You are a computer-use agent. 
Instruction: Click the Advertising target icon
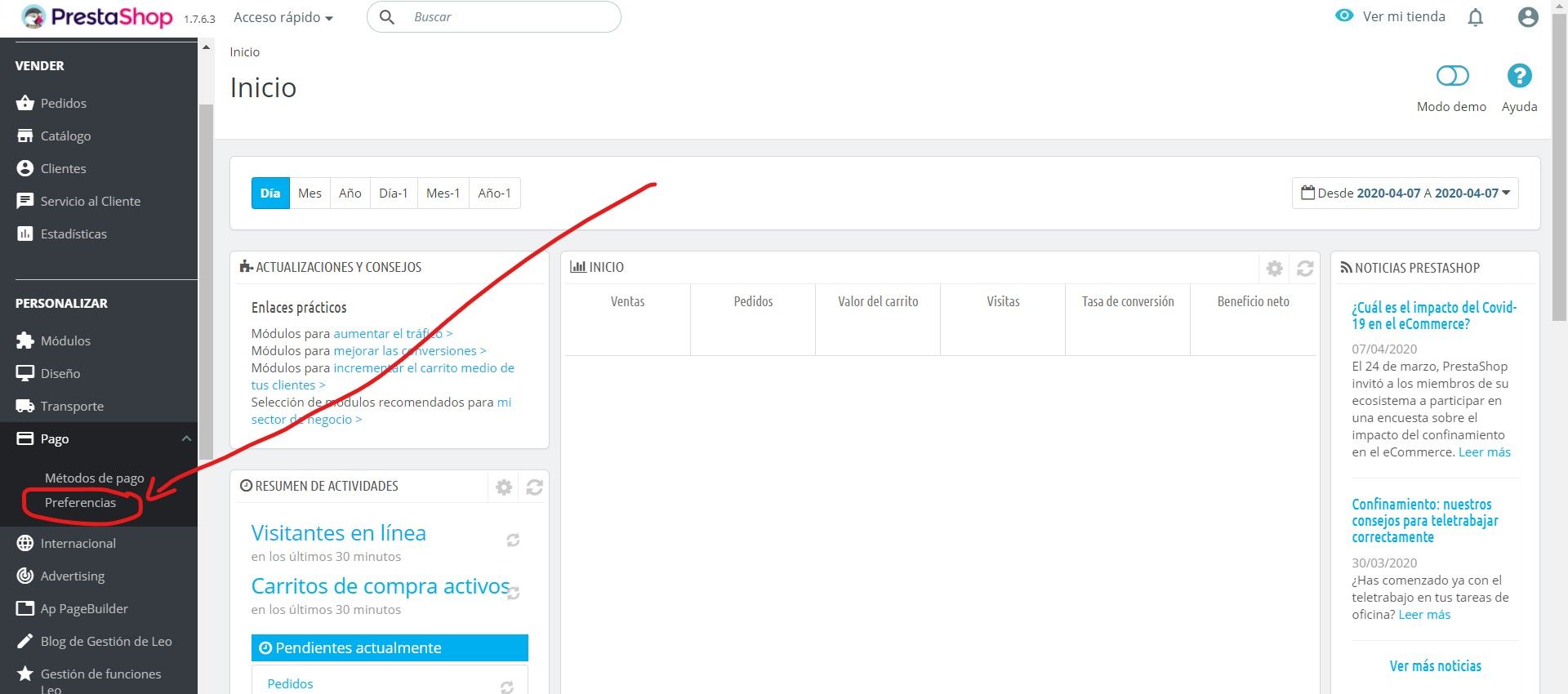click(x=25, y=576)
